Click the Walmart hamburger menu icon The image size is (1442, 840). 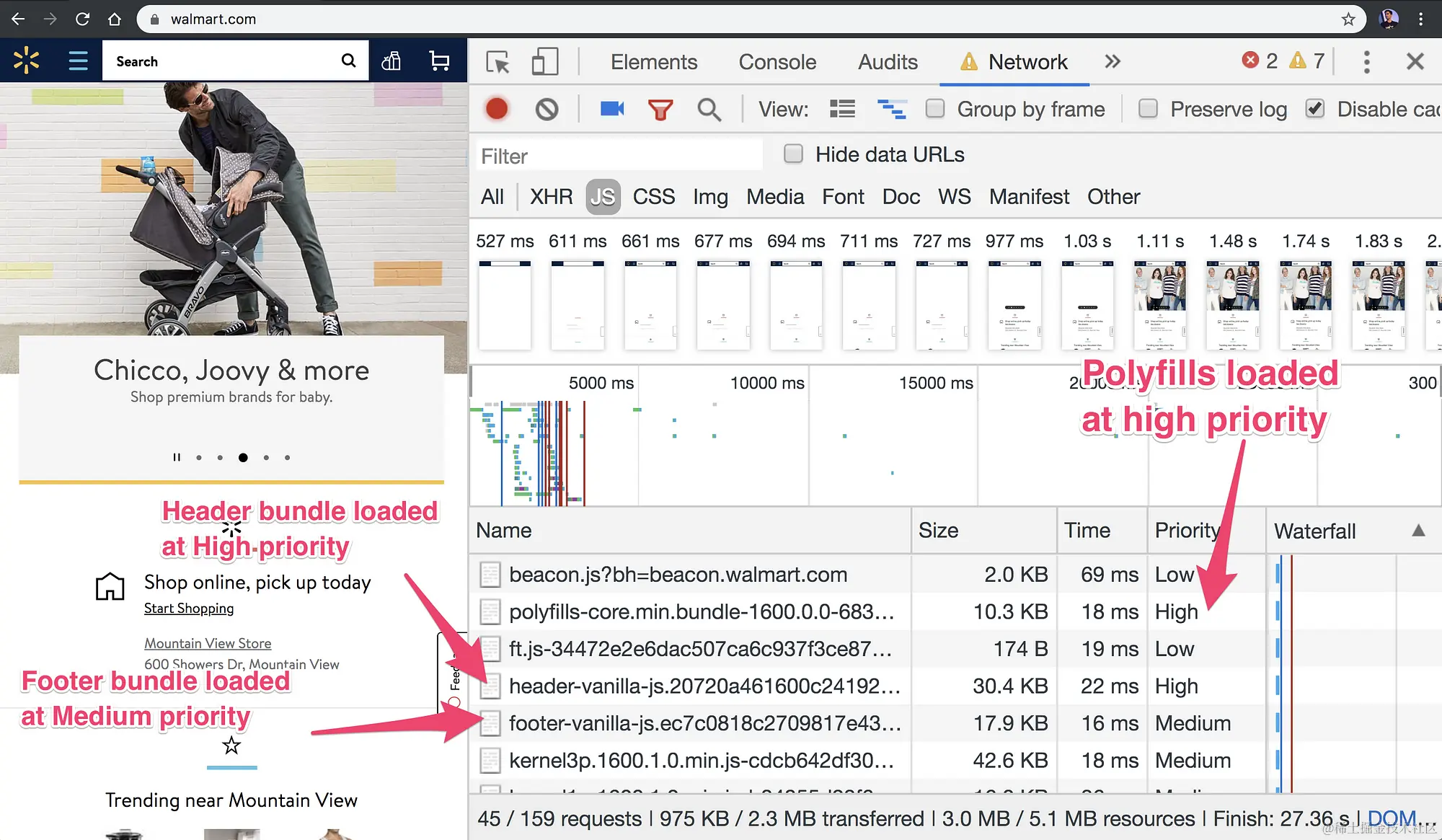[x=78, y=61]
